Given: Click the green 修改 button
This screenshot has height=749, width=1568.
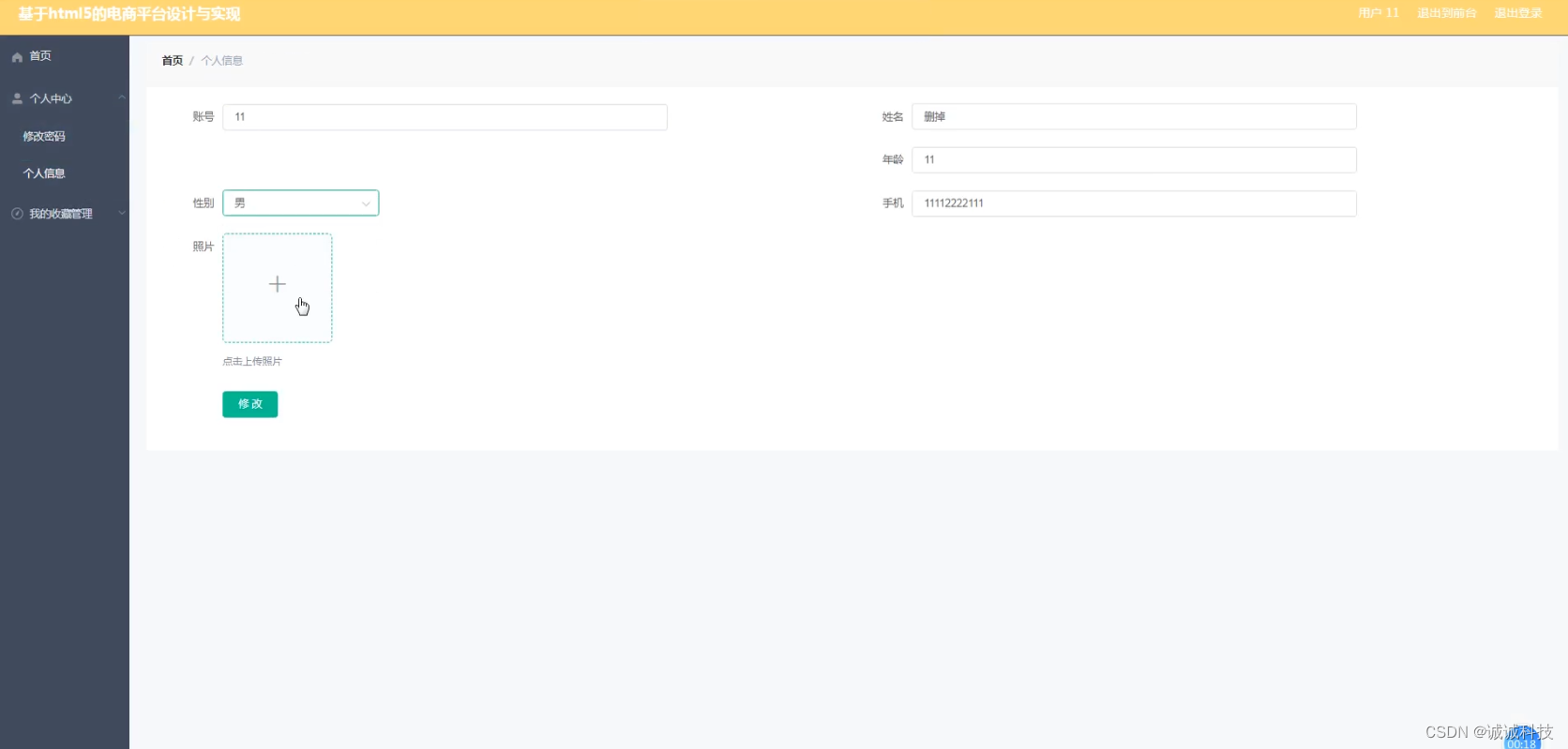Looking at the screenshot, I should pos(249,404).
